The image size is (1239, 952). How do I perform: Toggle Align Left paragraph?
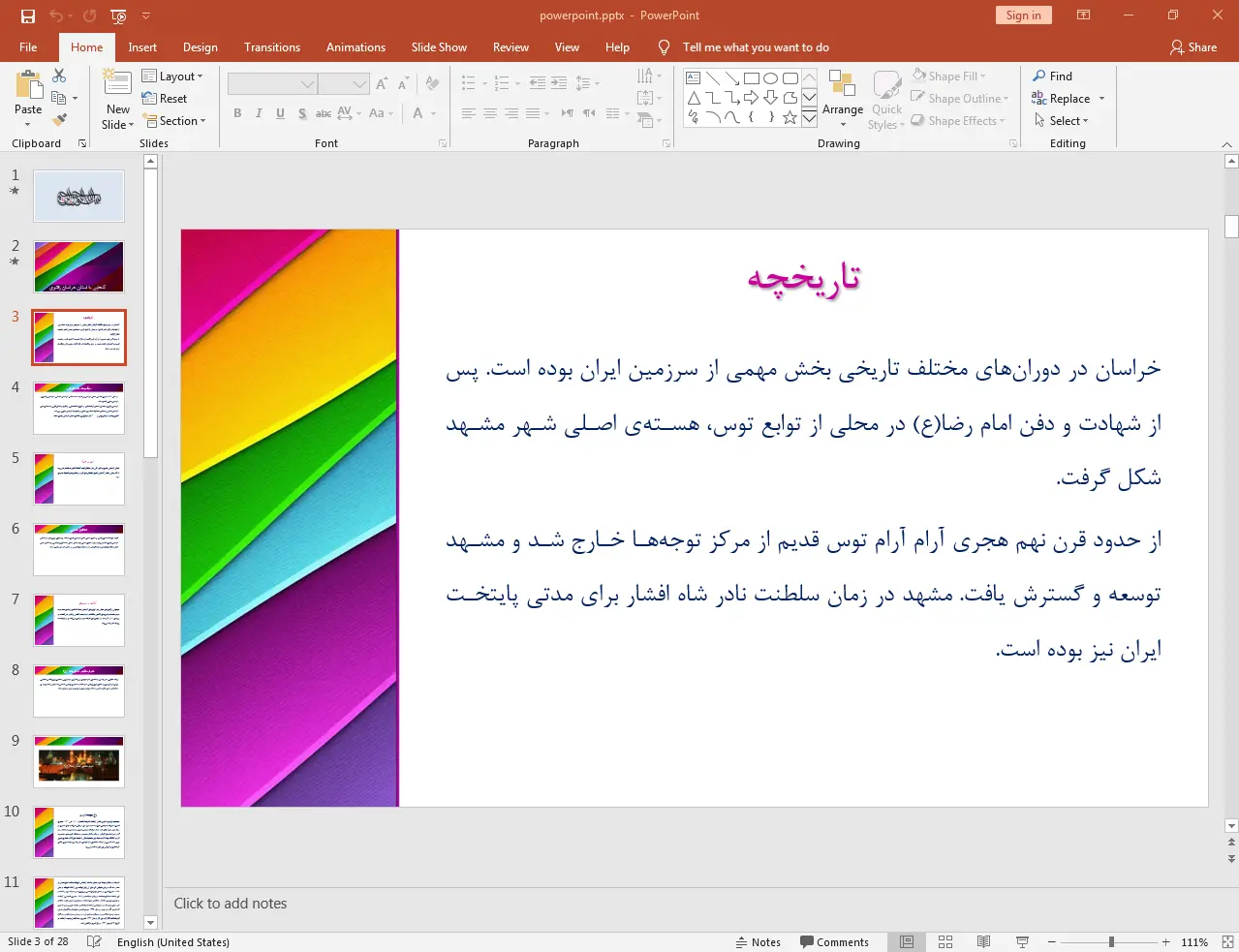tap(468, 113)
